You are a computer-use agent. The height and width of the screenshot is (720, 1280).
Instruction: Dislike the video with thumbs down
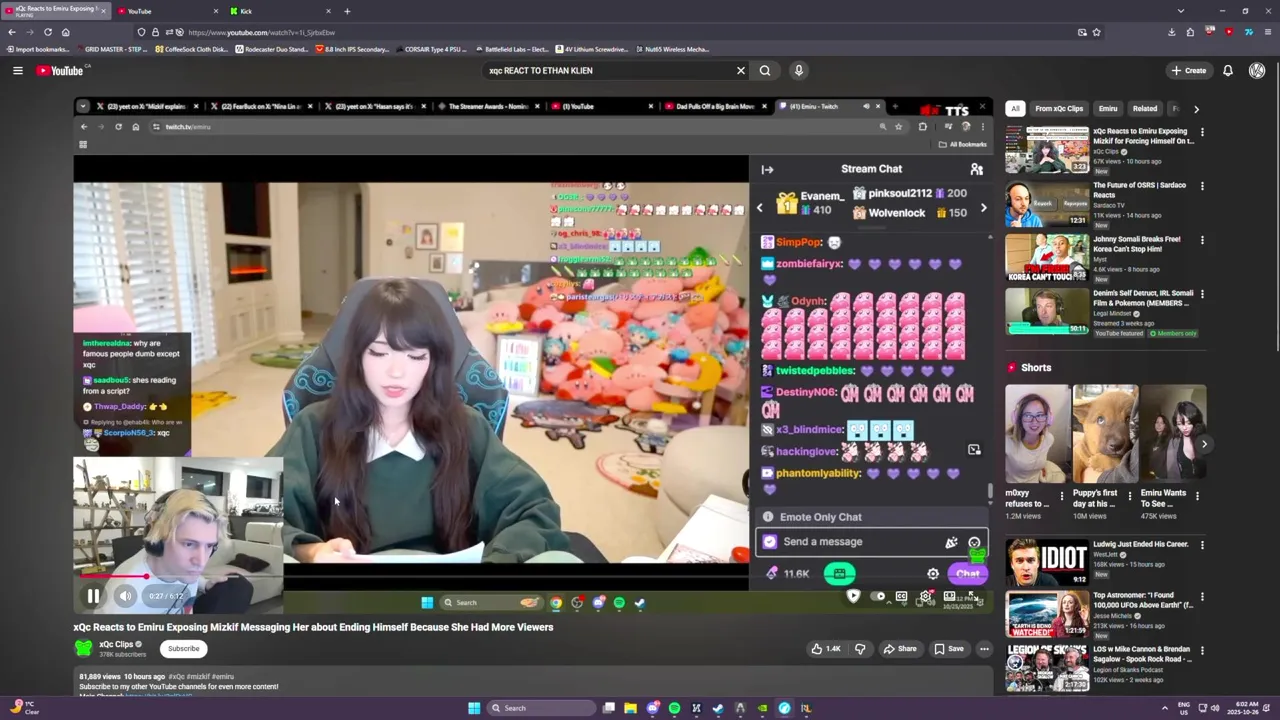[x=860, y=649]
